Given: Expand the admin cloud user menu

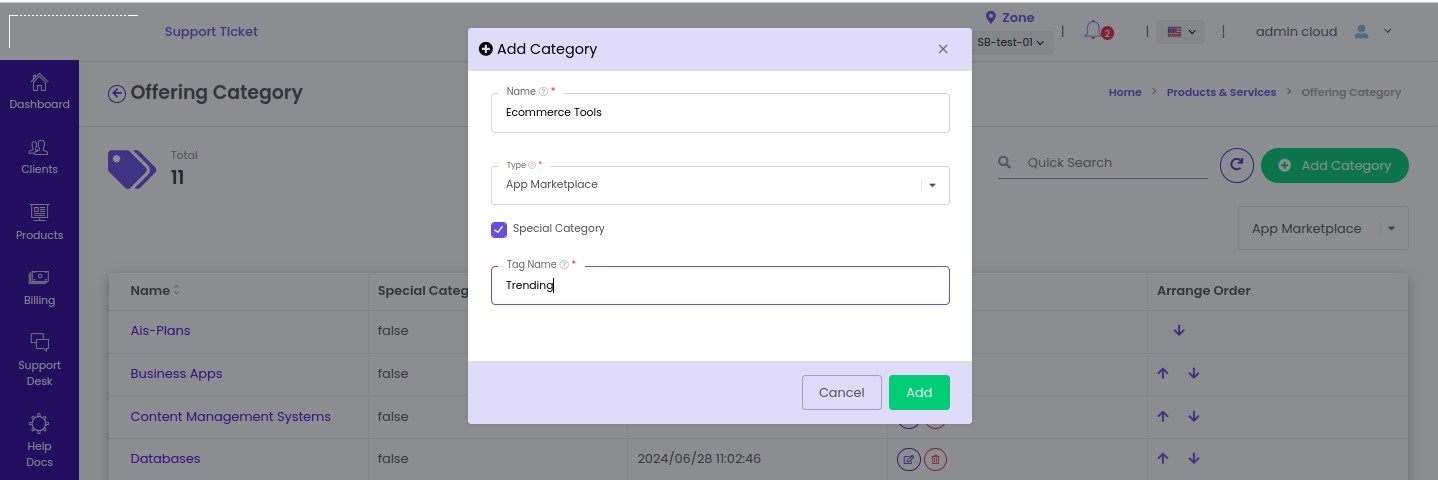Looking at the screenshot, I should click(1323, 31).
